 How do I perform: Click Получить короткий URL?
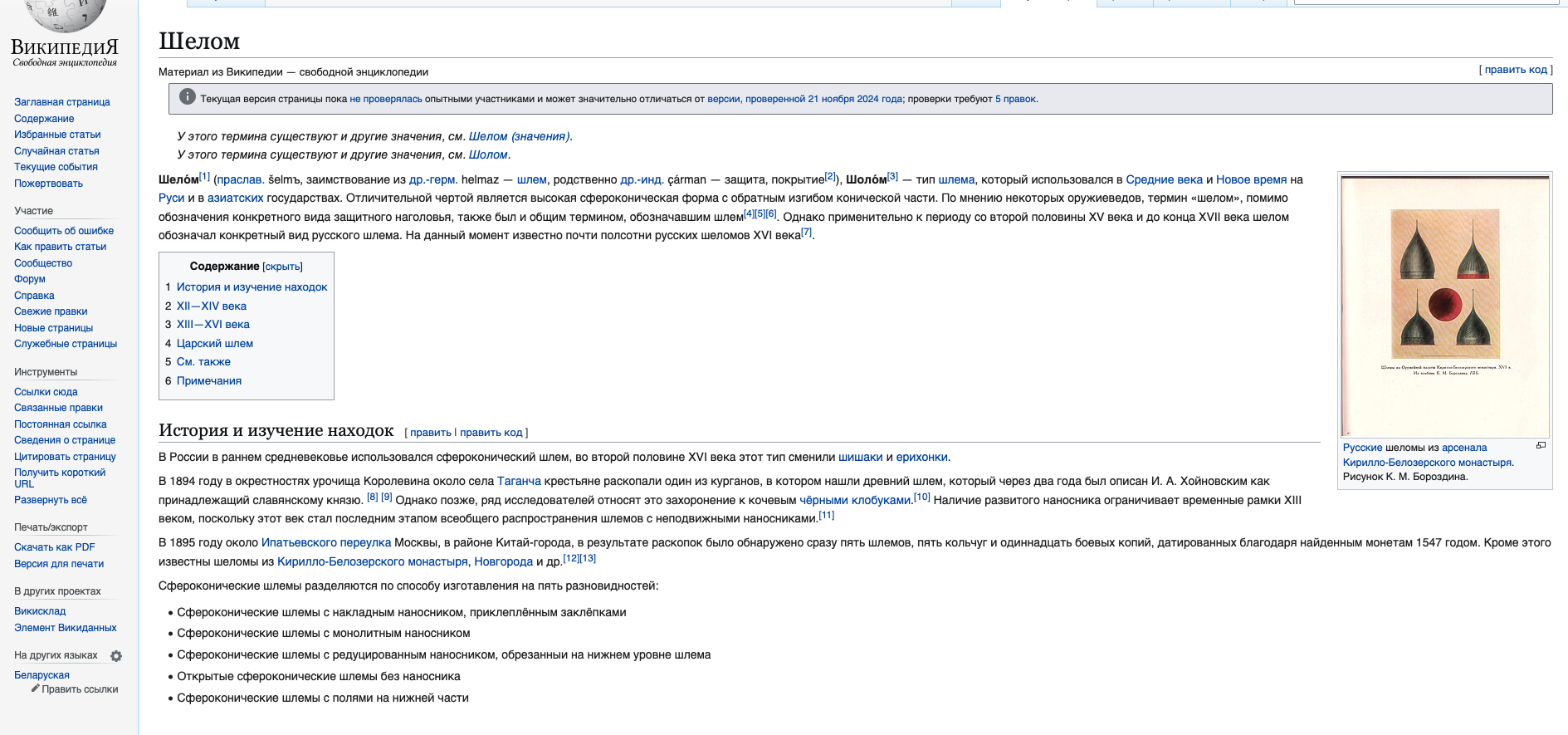[60, 478]
